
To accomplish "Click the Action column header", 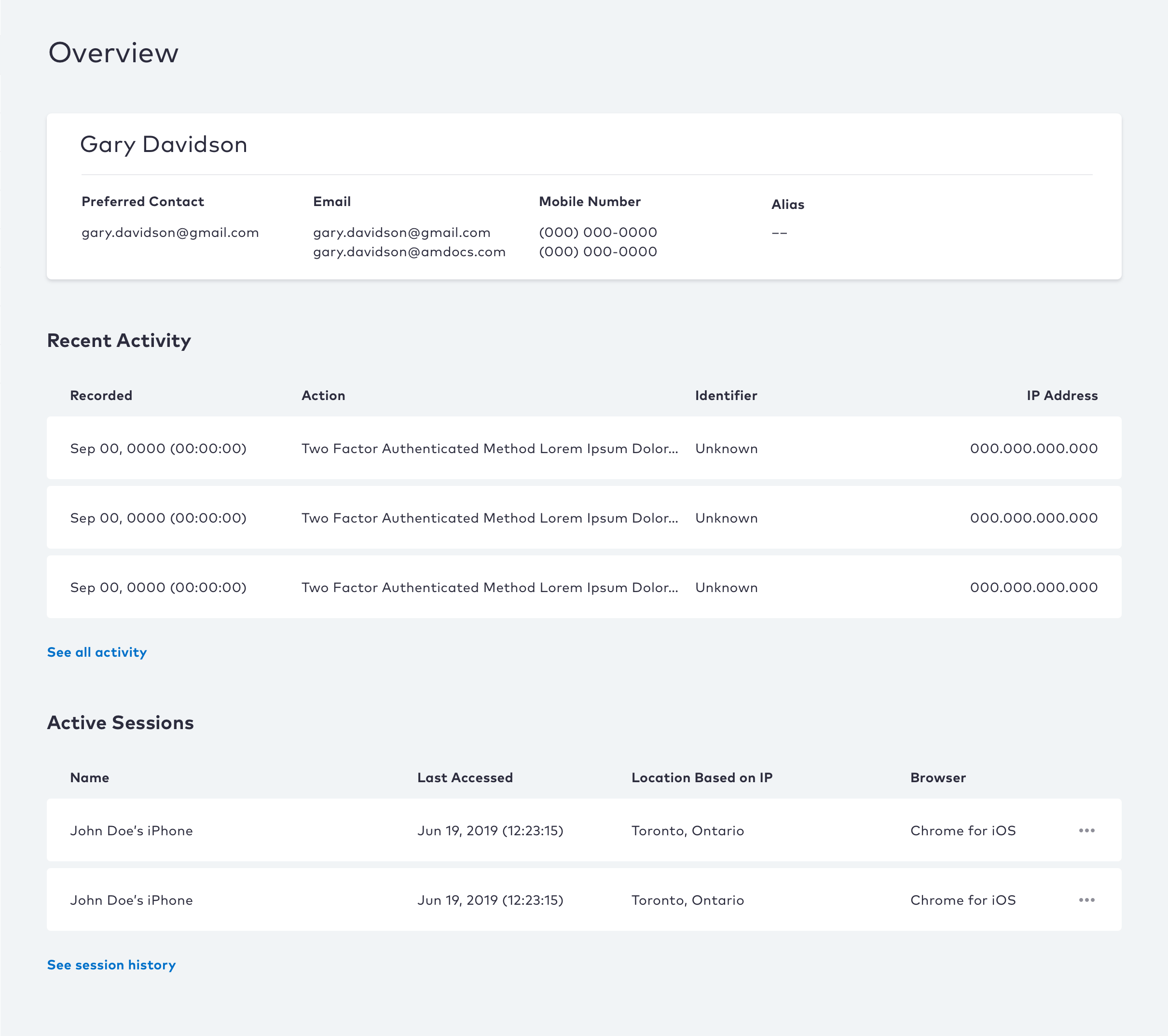I will [x=323, y=395].
